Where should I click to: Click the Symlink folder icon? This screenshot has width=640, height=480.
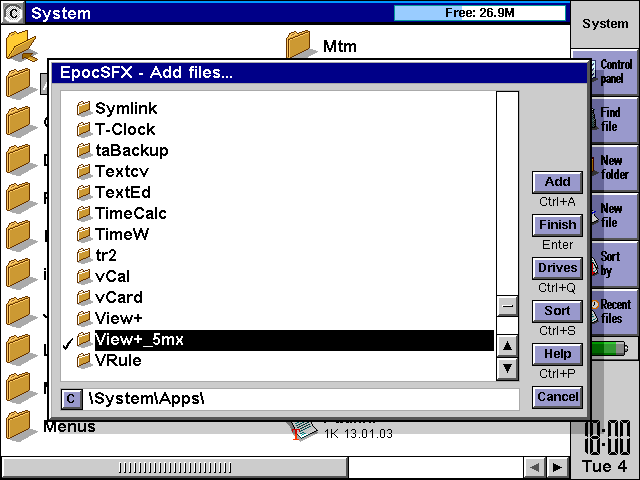(x=84, y=108)
